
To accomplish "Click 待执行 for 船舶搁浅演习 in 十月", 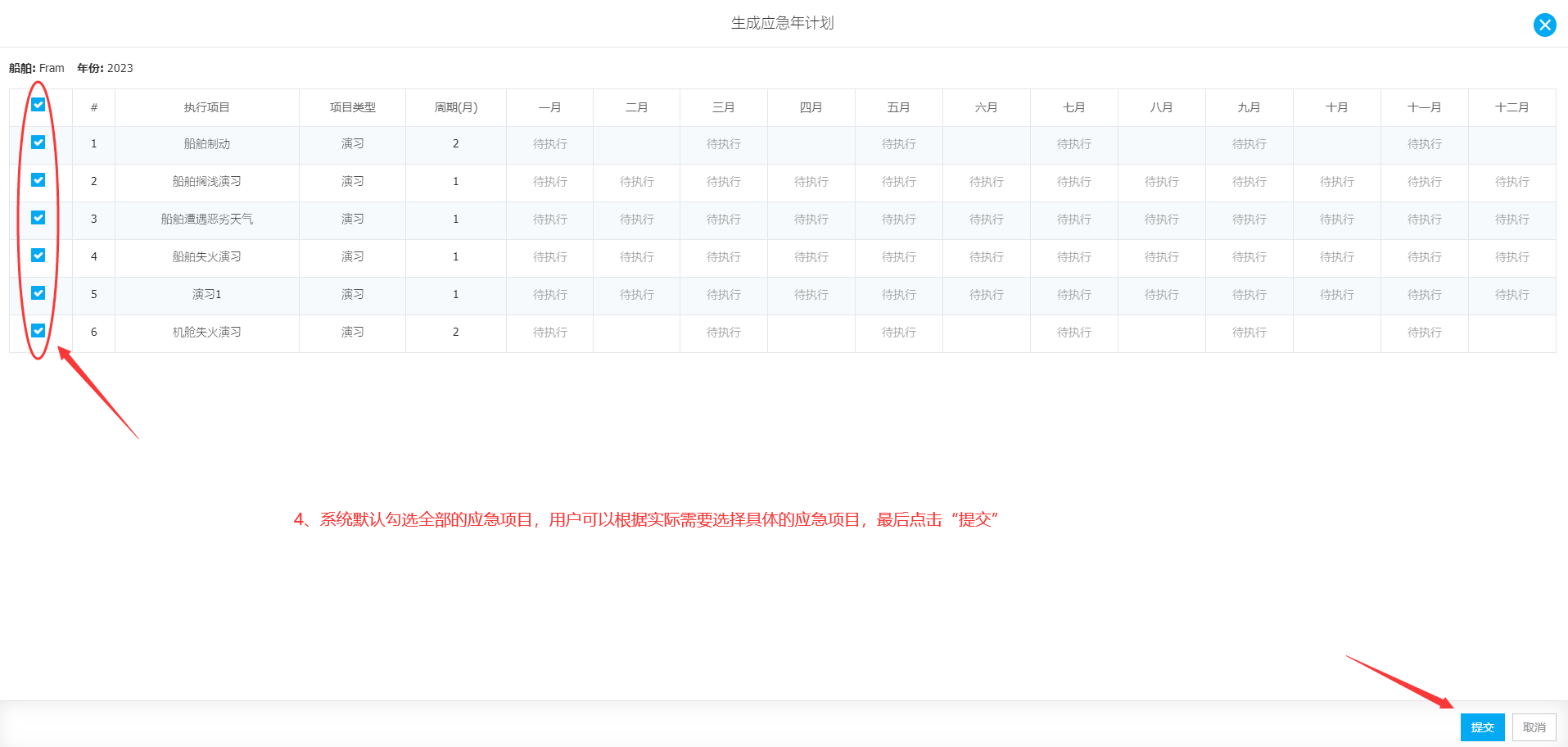I will (x=1337, y=182).
